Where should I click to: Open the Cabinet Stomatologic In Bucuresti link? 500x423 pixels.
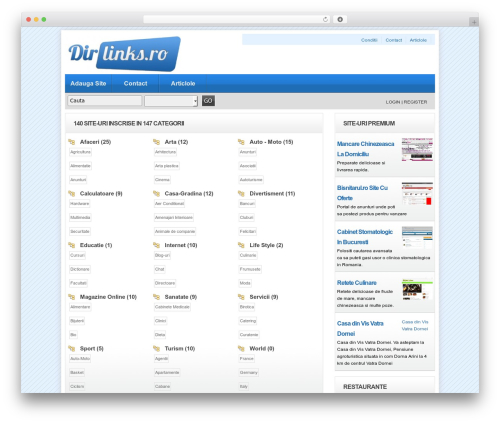365,237
